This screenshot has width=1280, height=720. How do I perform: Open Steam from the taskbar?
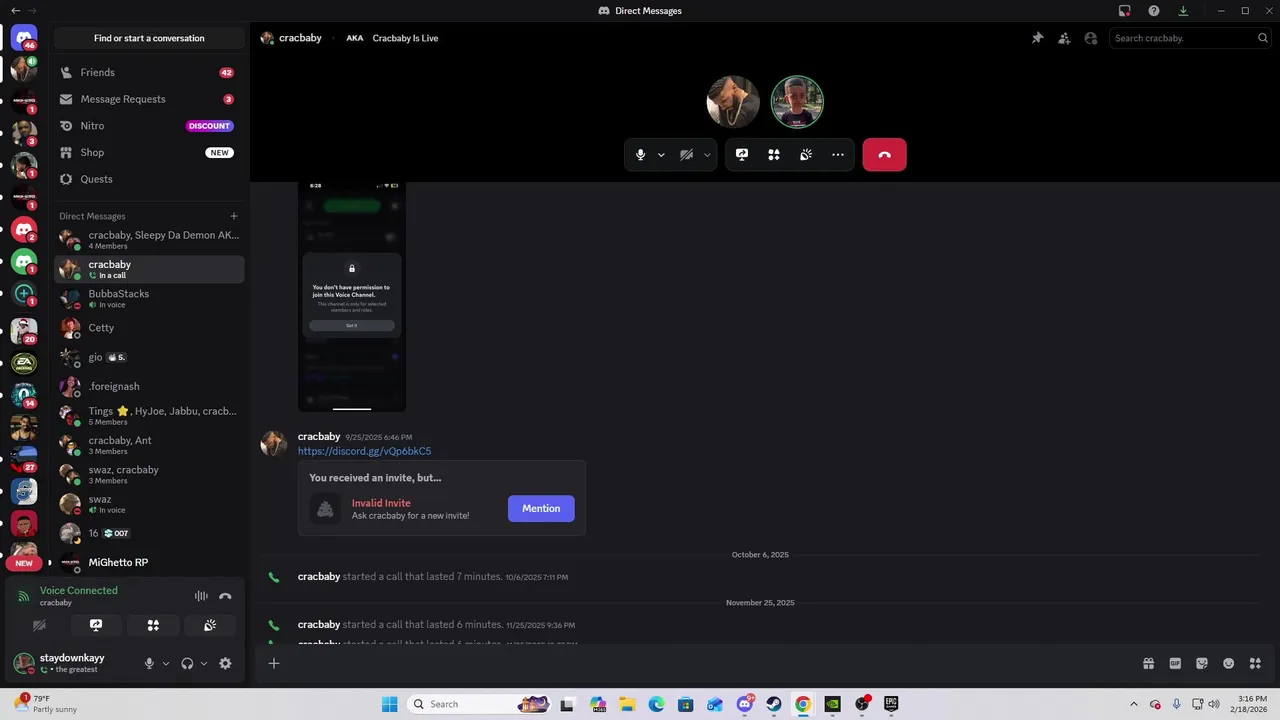[774, 704]
